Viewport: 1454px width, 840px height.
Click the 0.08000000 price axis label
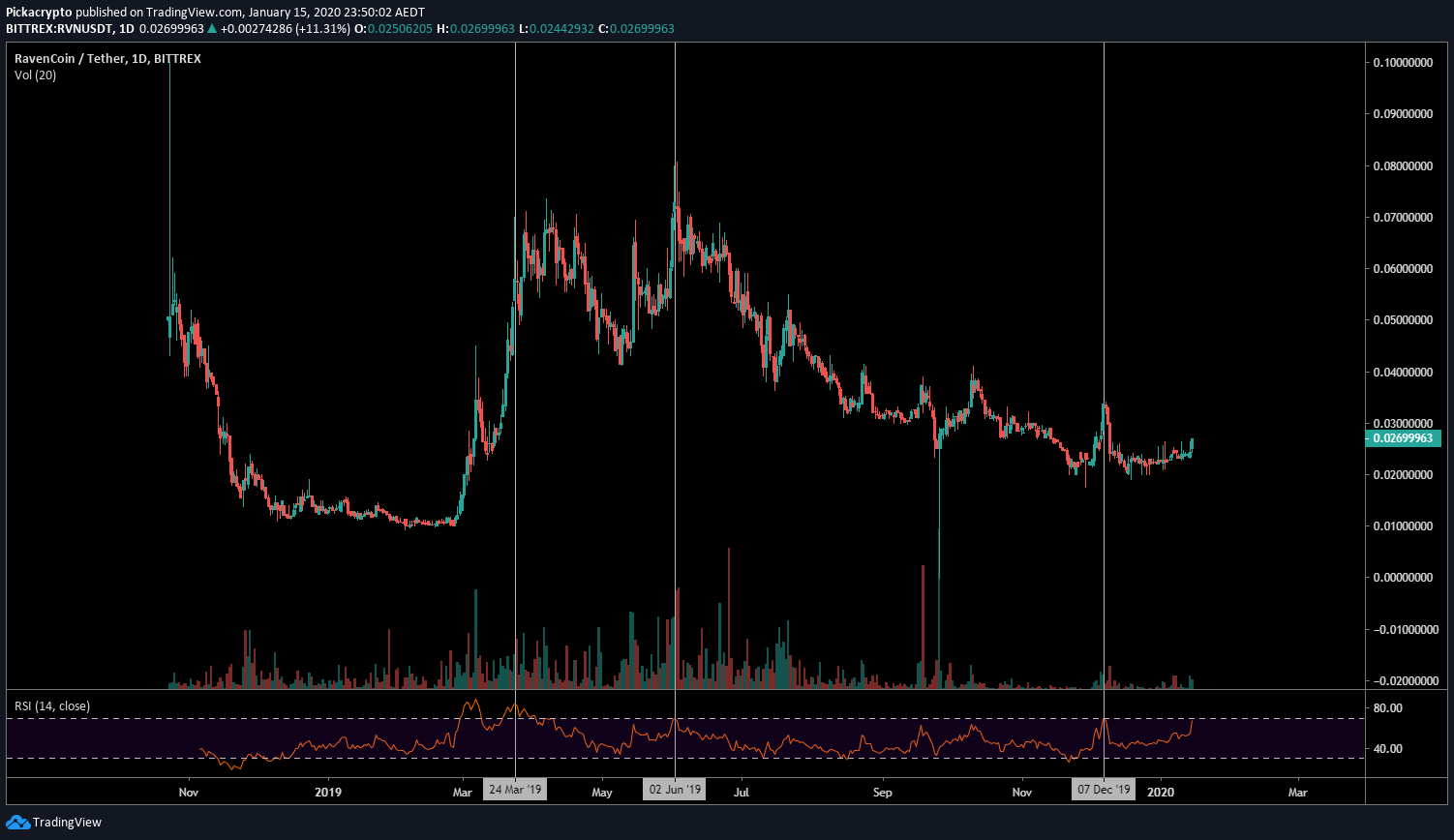1403,166
